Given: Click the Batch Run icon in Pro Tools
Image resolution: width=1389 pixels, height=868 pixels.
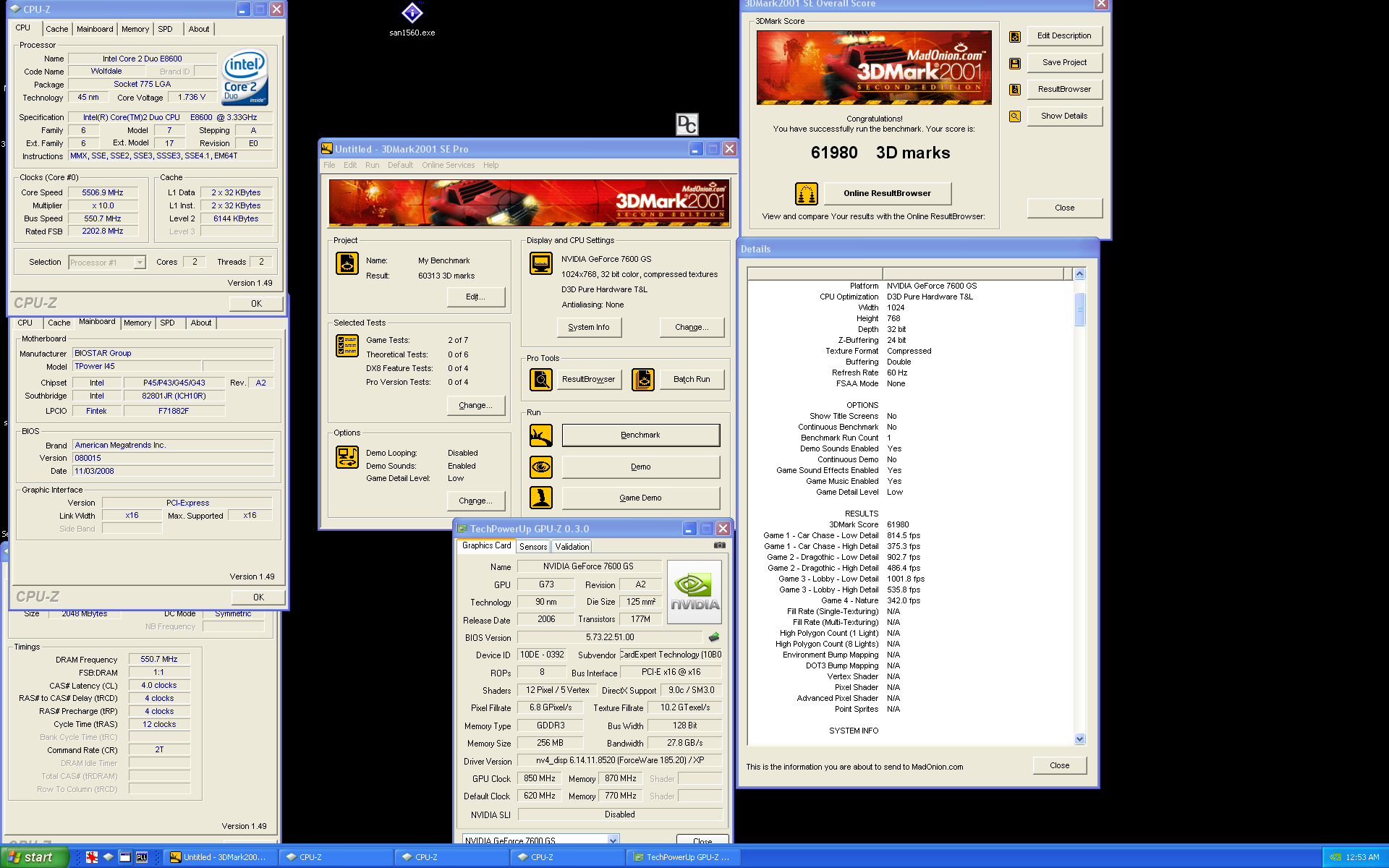Looking at the screenshot, I should [x=643, y=379].
